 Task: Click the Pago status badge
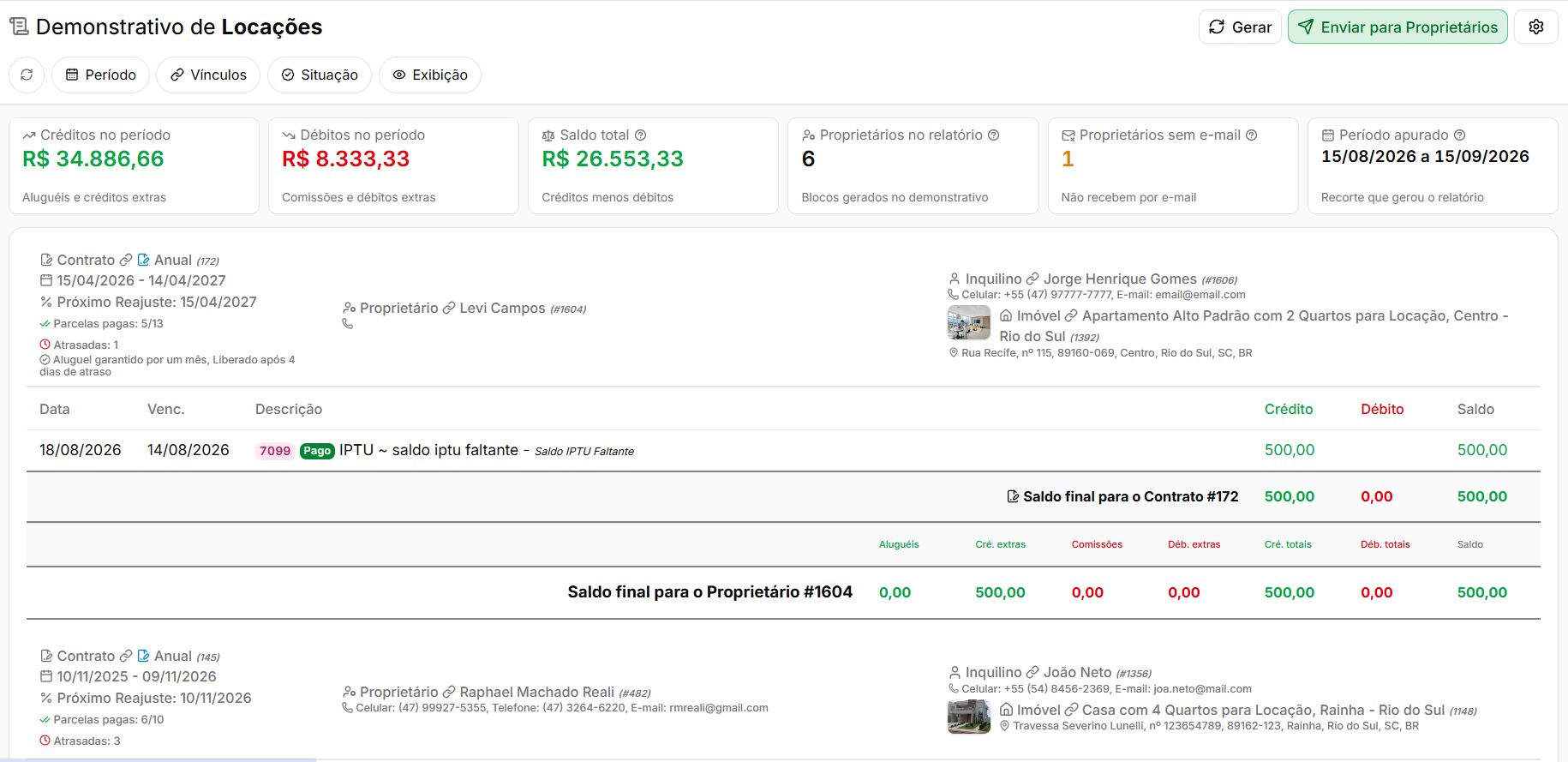pos(317,451)
